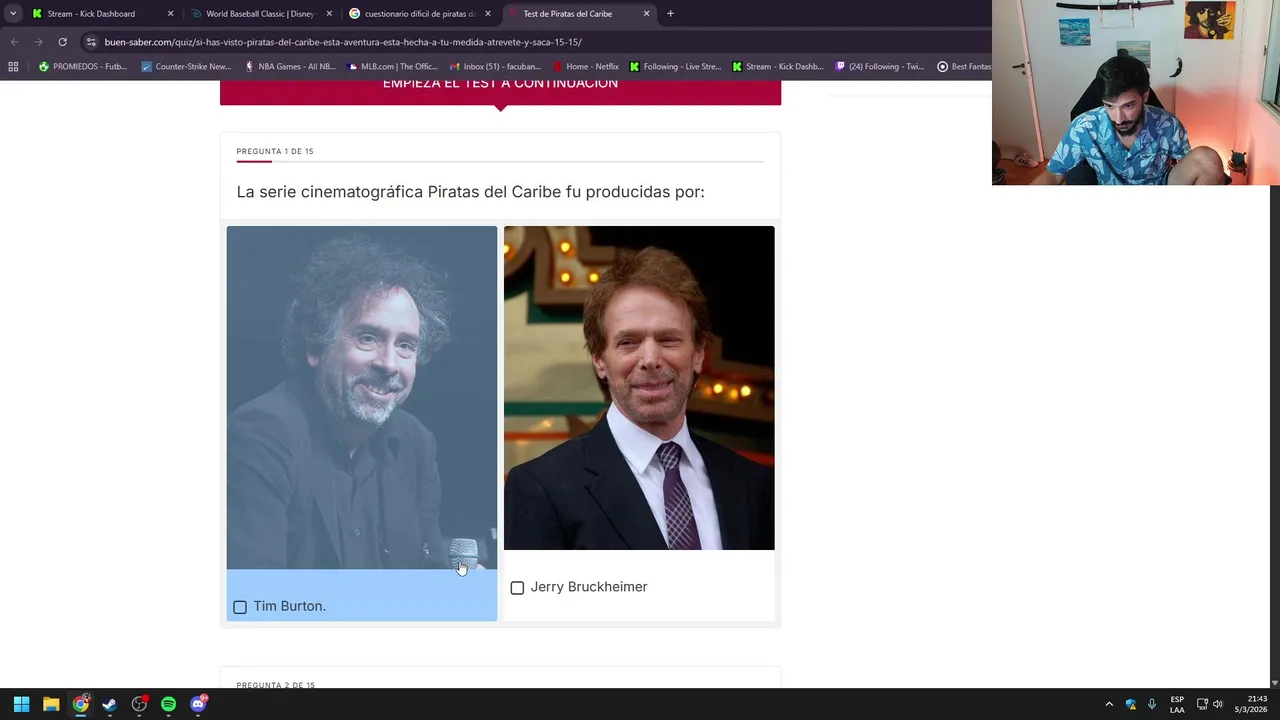This screenshot has width=1280, height=720.
Task: Tick the Jerry Bruckheimer checkbox
Action: (517, 588)
